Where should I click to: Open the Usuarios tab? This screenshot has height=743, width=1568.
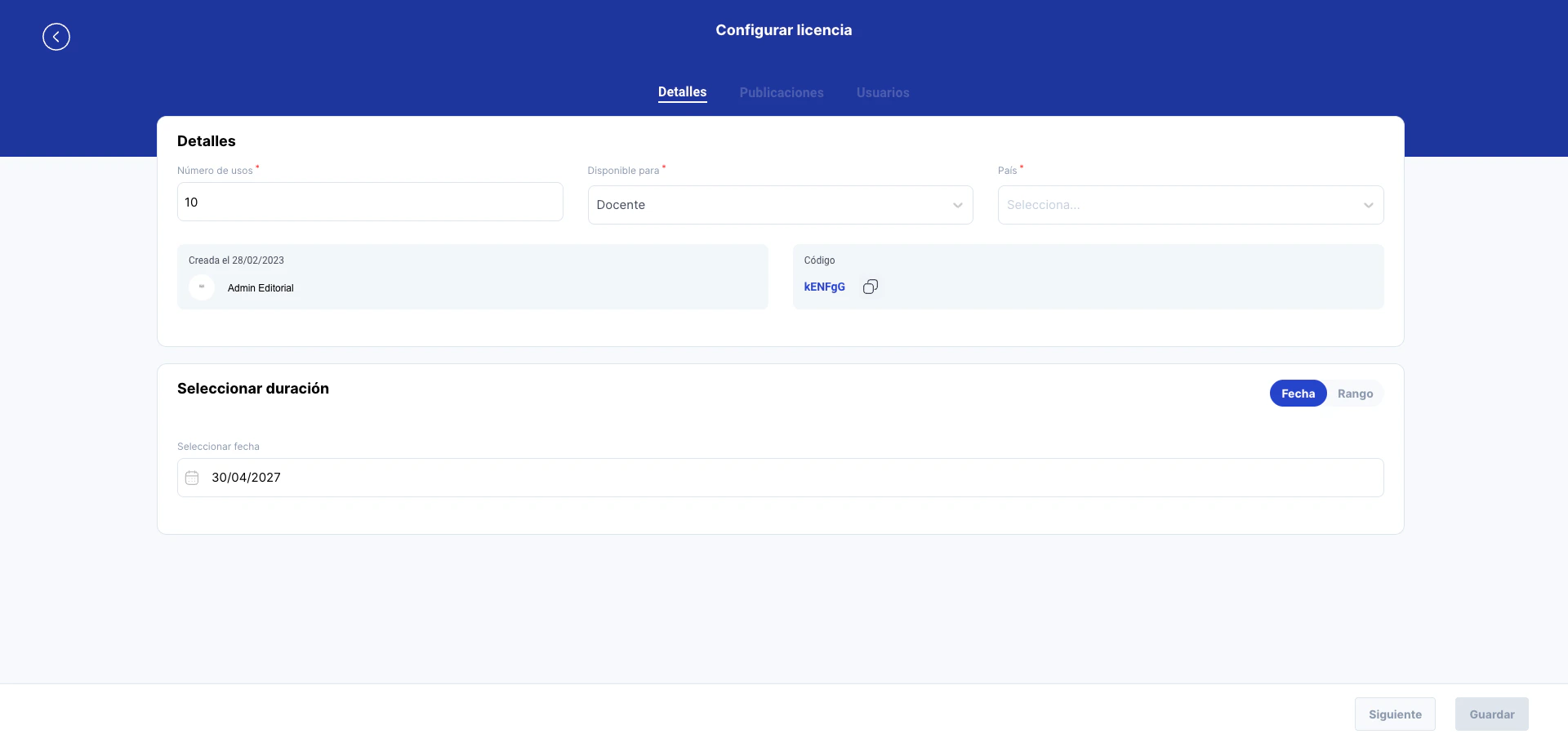883,92
